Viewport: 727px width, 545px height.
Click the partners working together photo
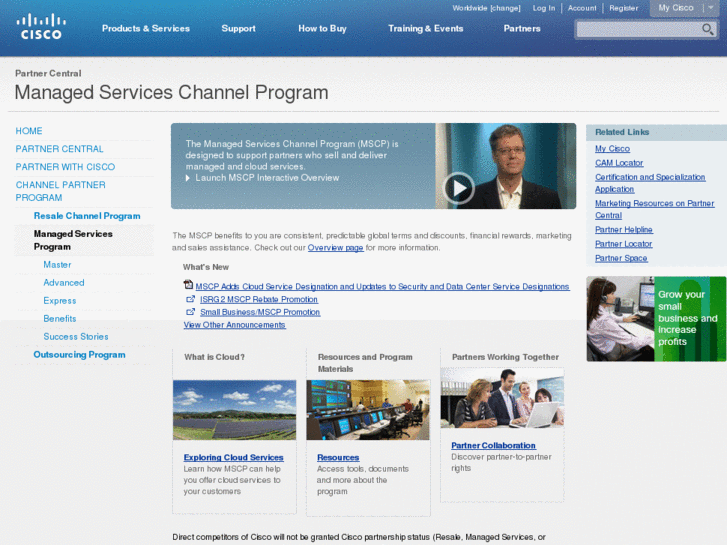[502, 398]
